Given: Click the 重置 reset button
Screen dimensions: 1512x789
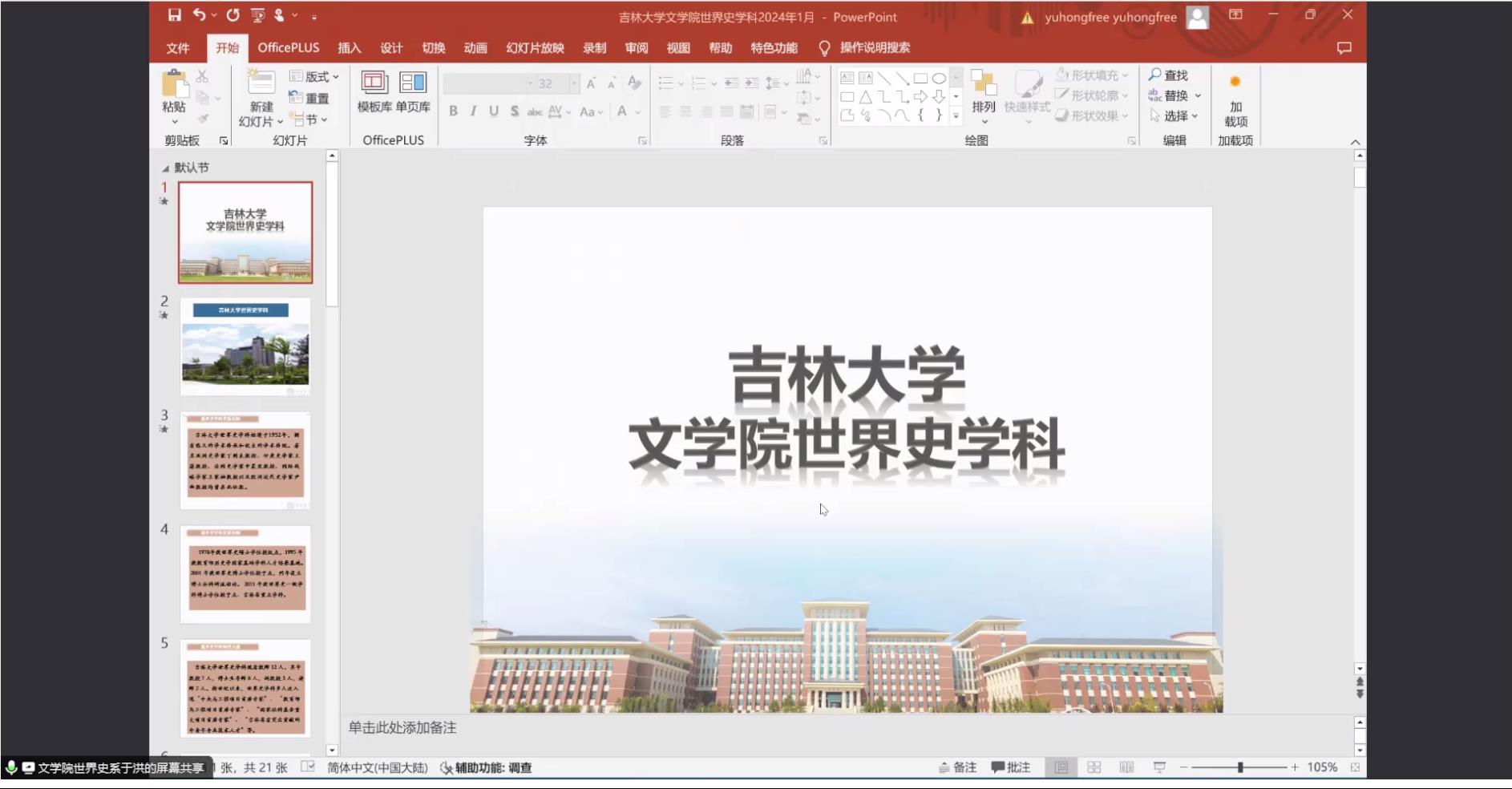Looking at the screenshot, I should (309, 98).
